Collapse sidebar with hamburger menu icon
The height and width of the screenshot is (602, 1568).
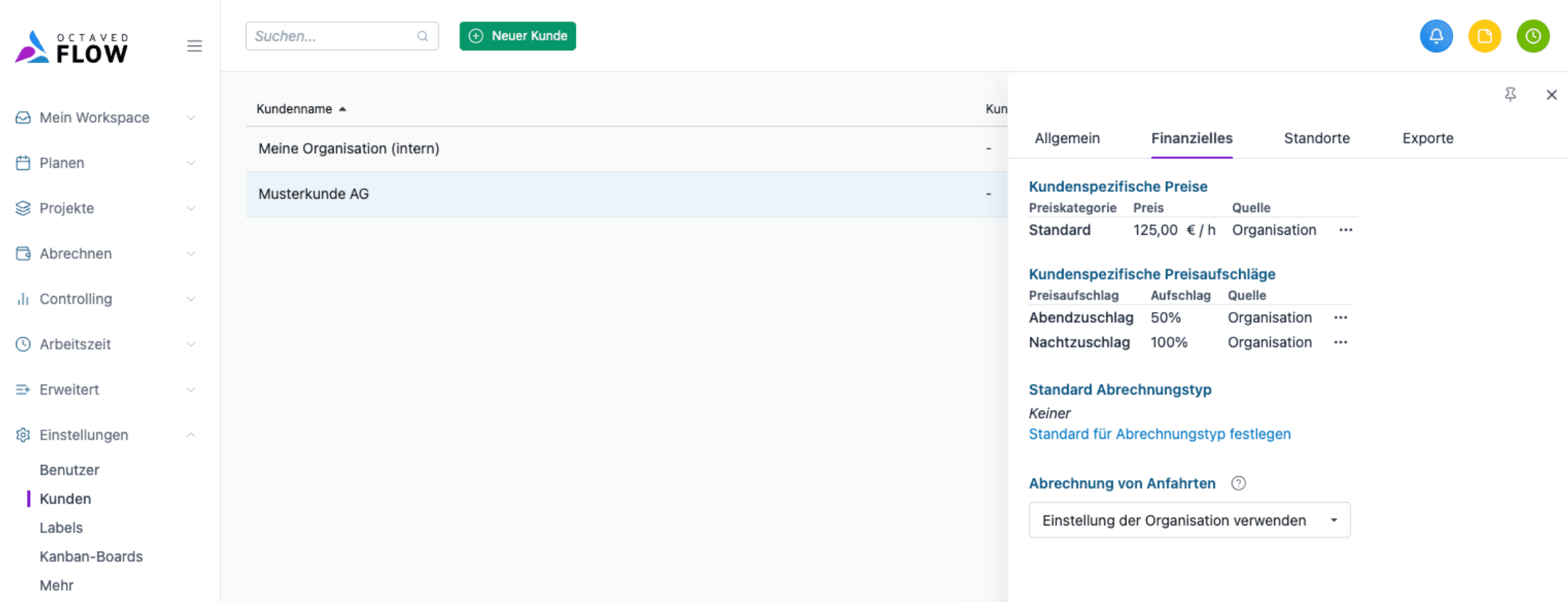[x=194, y=46]
